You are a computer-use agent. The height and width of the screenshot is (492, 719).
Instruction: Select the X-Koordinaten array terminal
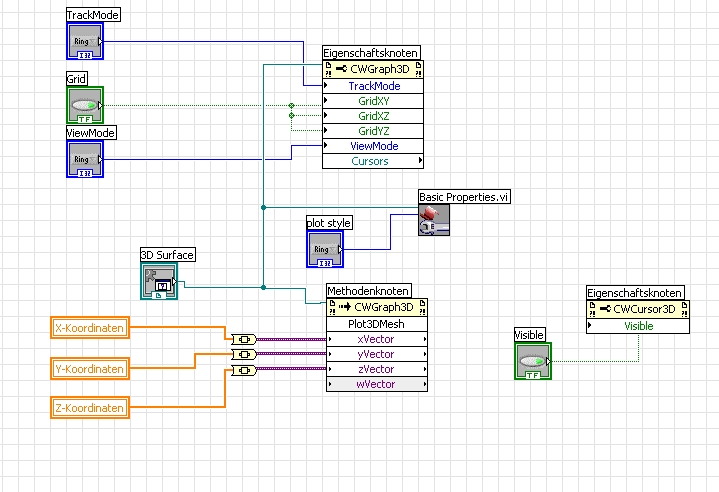(90, 328)
